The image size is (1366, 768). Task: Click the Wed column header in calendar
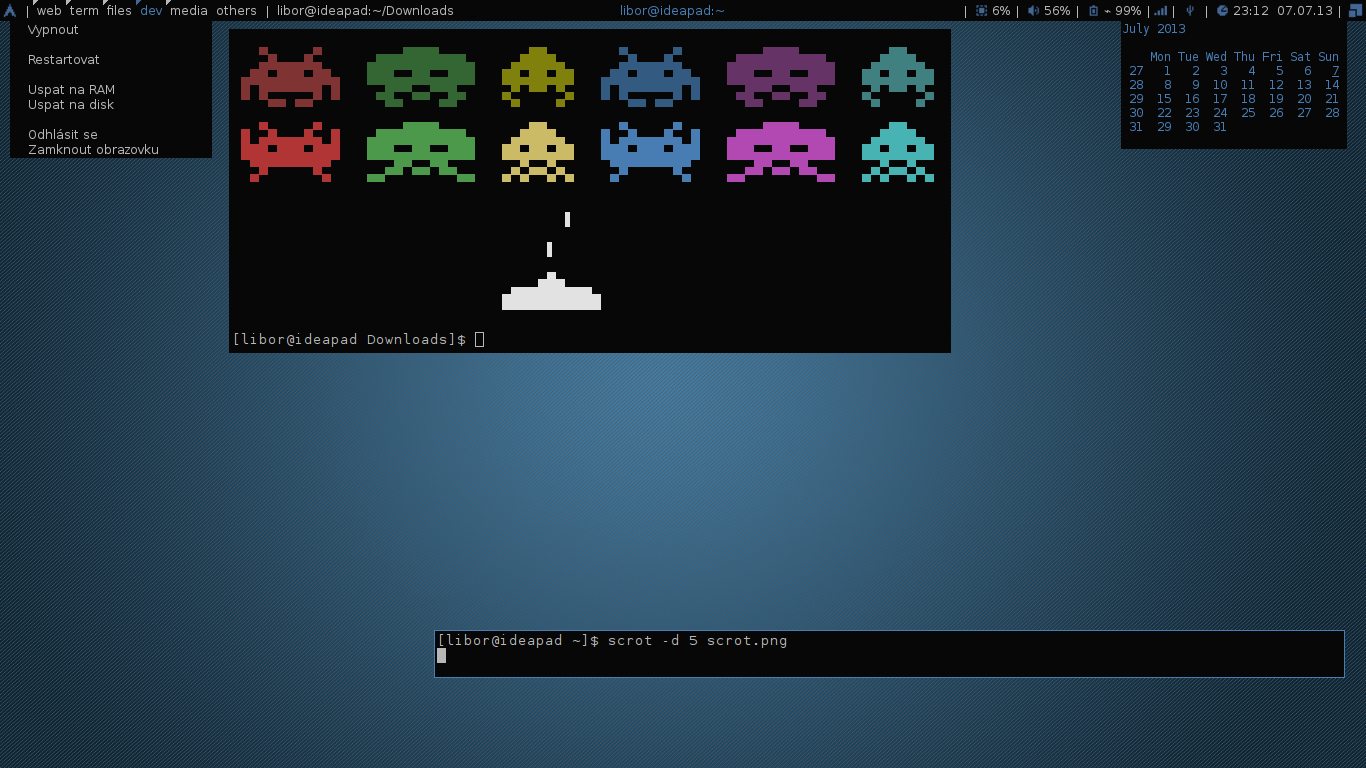(1216, 57)
